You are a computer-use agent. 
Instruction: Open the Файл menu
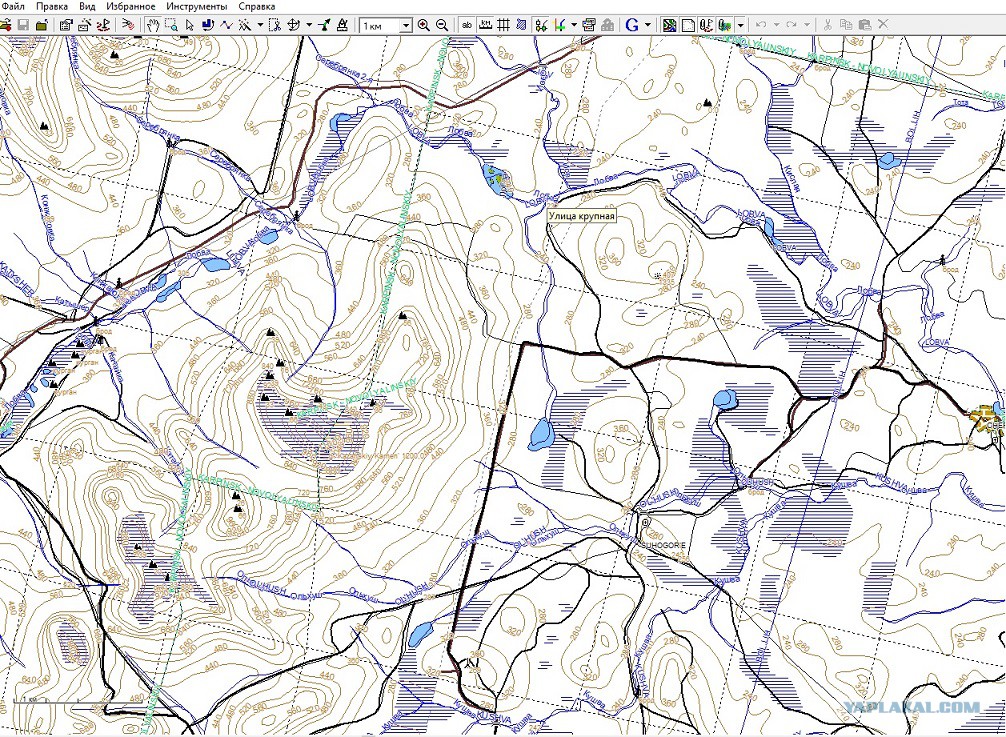point(13,6)
